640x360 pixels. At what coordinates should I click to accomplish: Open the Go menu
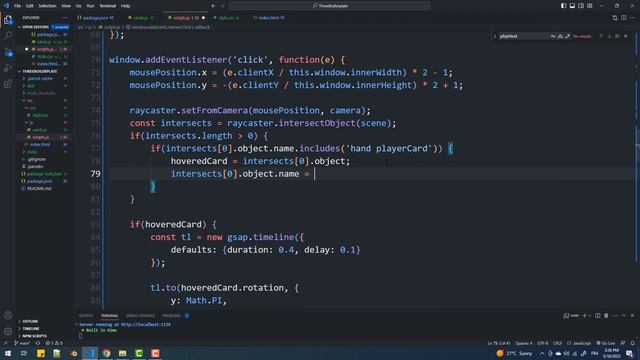tap(78, 6)
